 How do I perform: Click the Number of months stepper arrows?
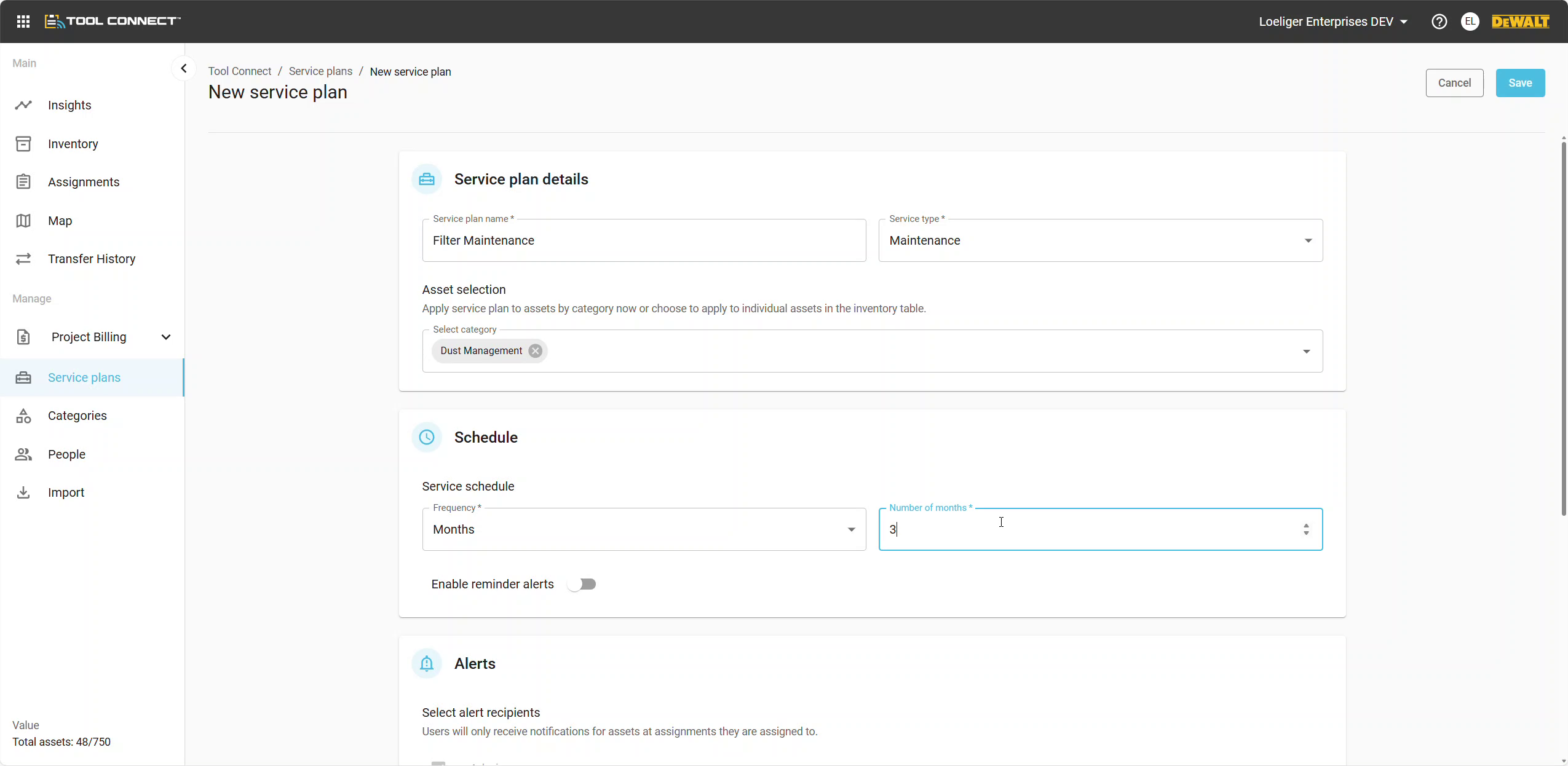[1306, 529]
